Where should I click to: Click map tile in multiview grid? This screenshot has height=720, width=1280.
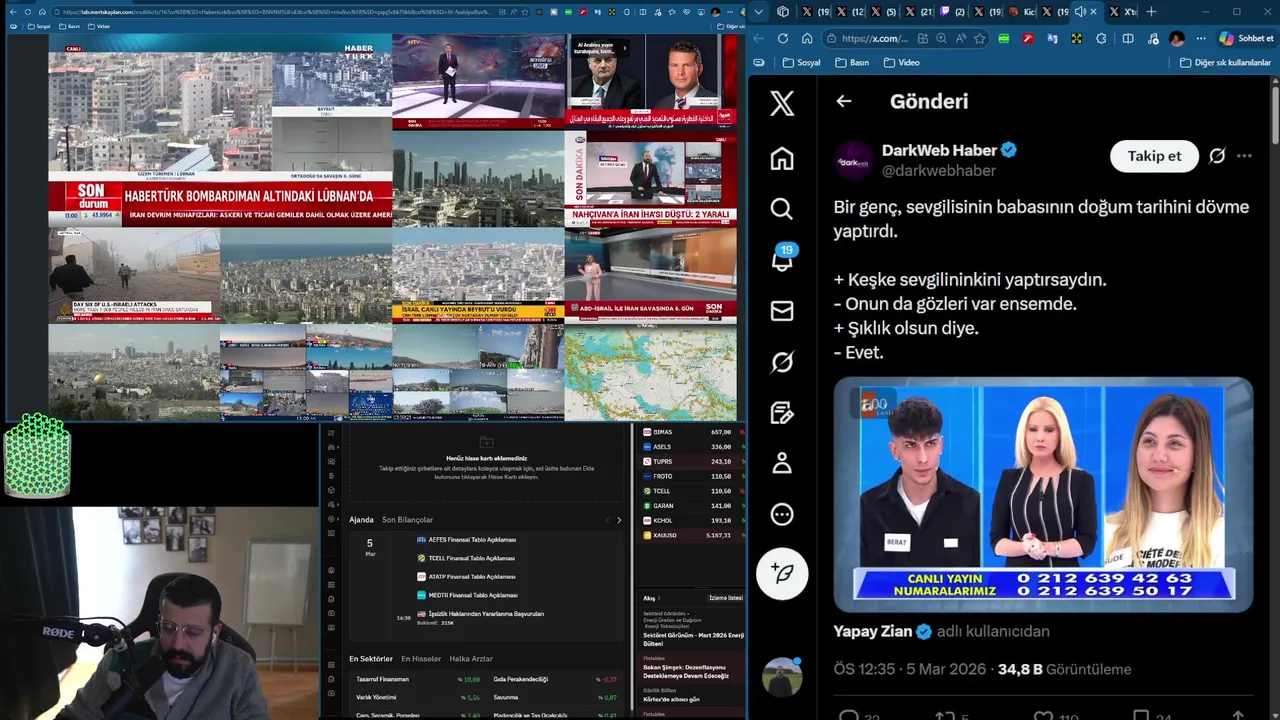(x=651, y=372)
